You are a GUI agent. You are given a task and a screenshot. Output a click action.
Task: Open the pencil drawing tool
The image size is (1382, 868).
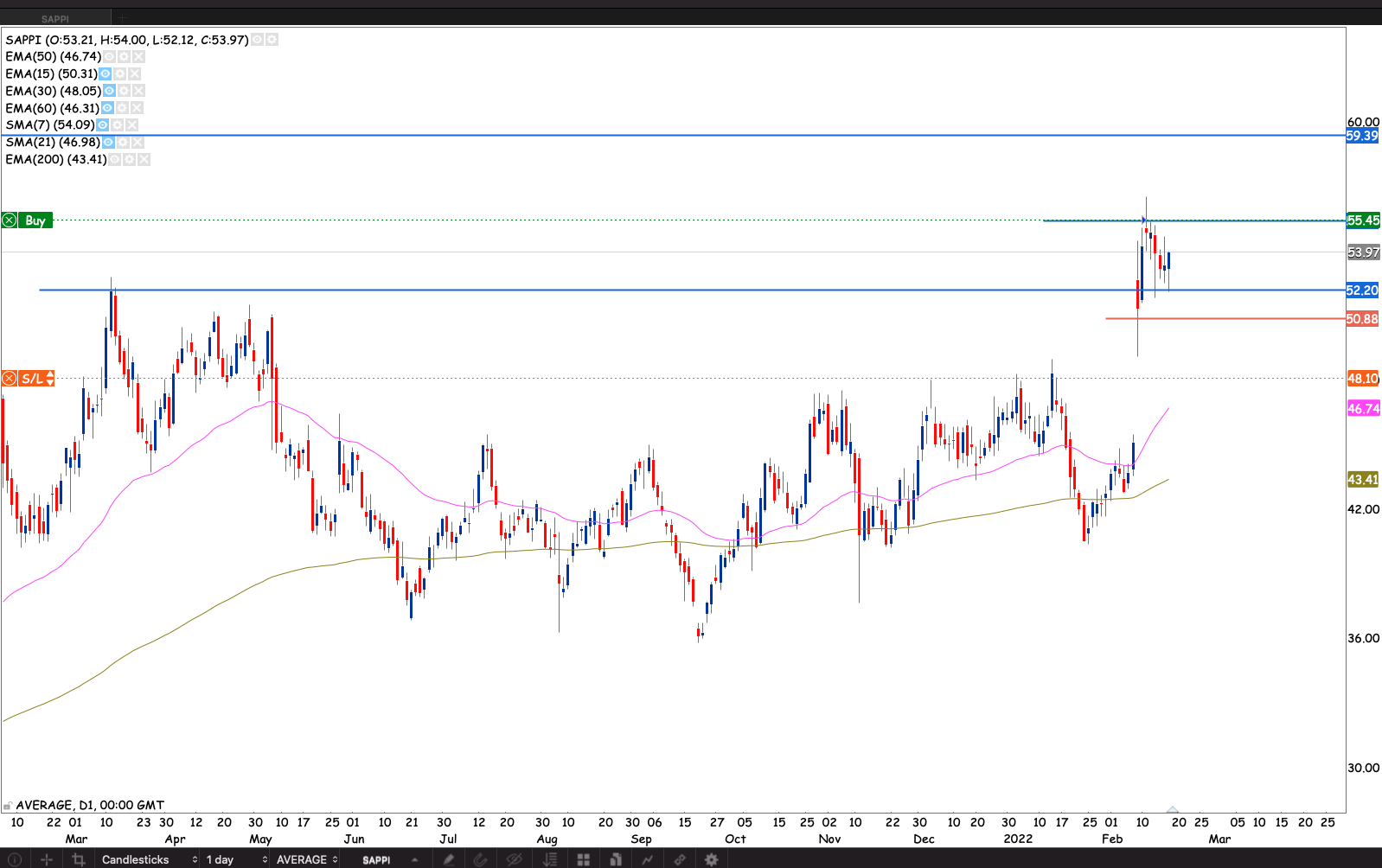pyautogui.click(x=448, y=859)
